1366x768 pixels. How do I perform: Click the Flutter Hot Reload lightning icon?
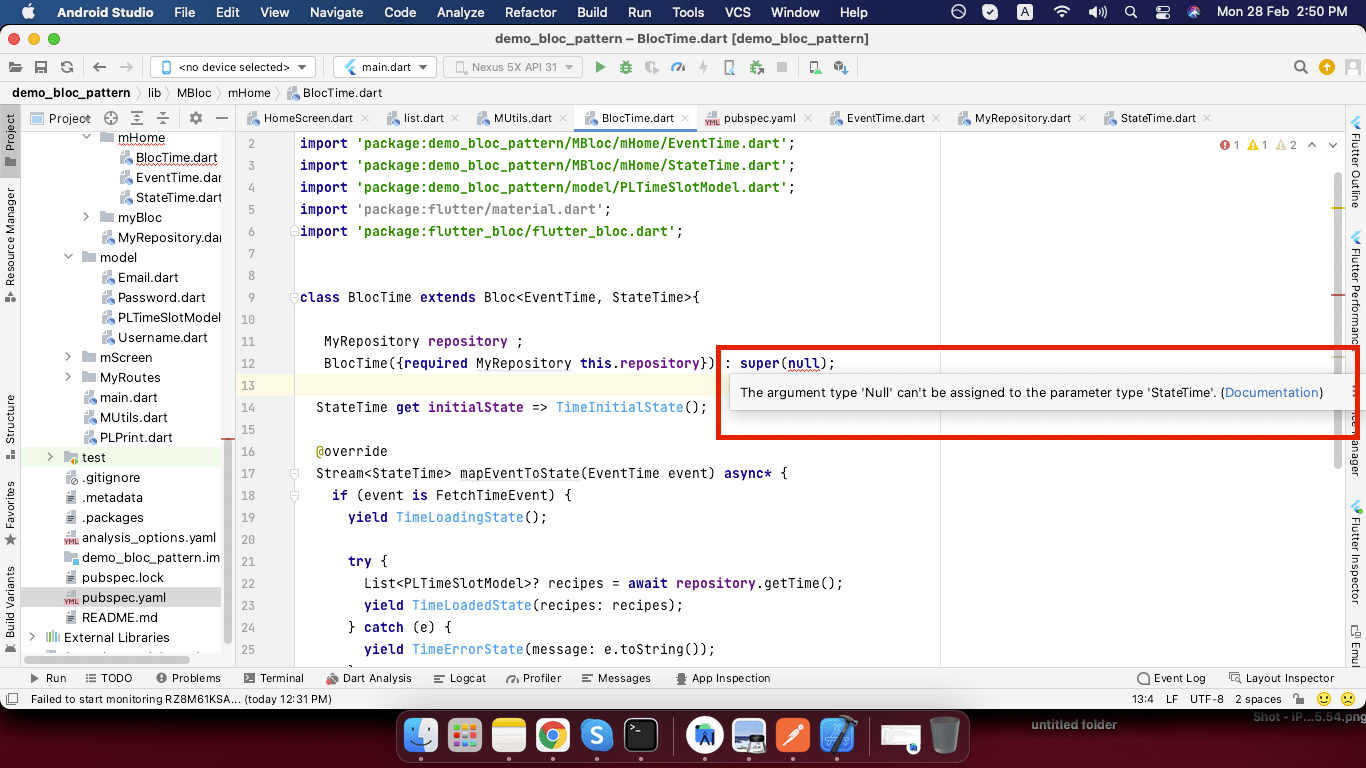704,67
